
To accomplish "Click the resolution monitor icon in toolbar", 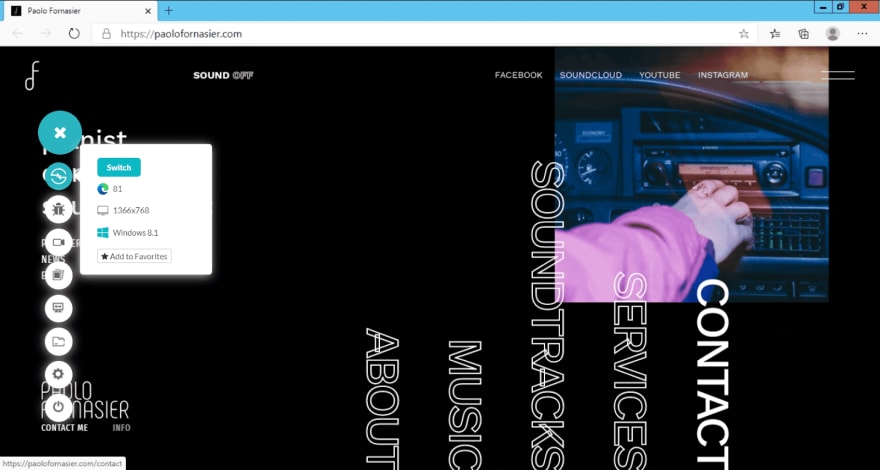I will pos(58,308).
